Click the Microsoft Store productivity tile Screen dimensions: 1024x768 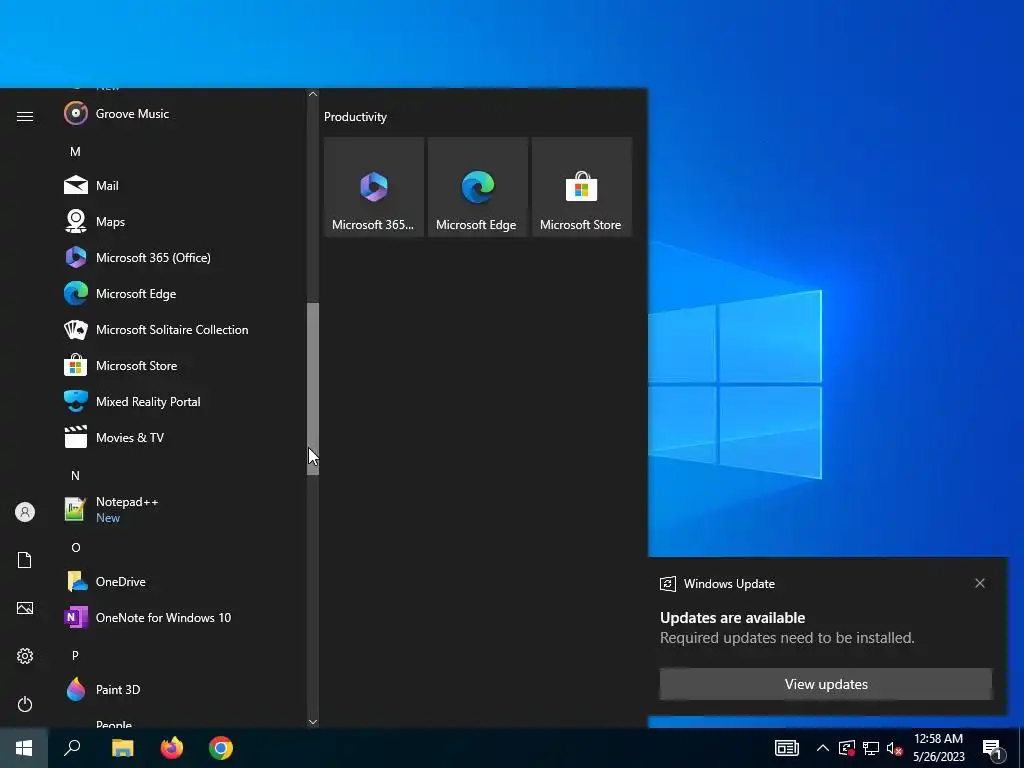click(581, 187)
